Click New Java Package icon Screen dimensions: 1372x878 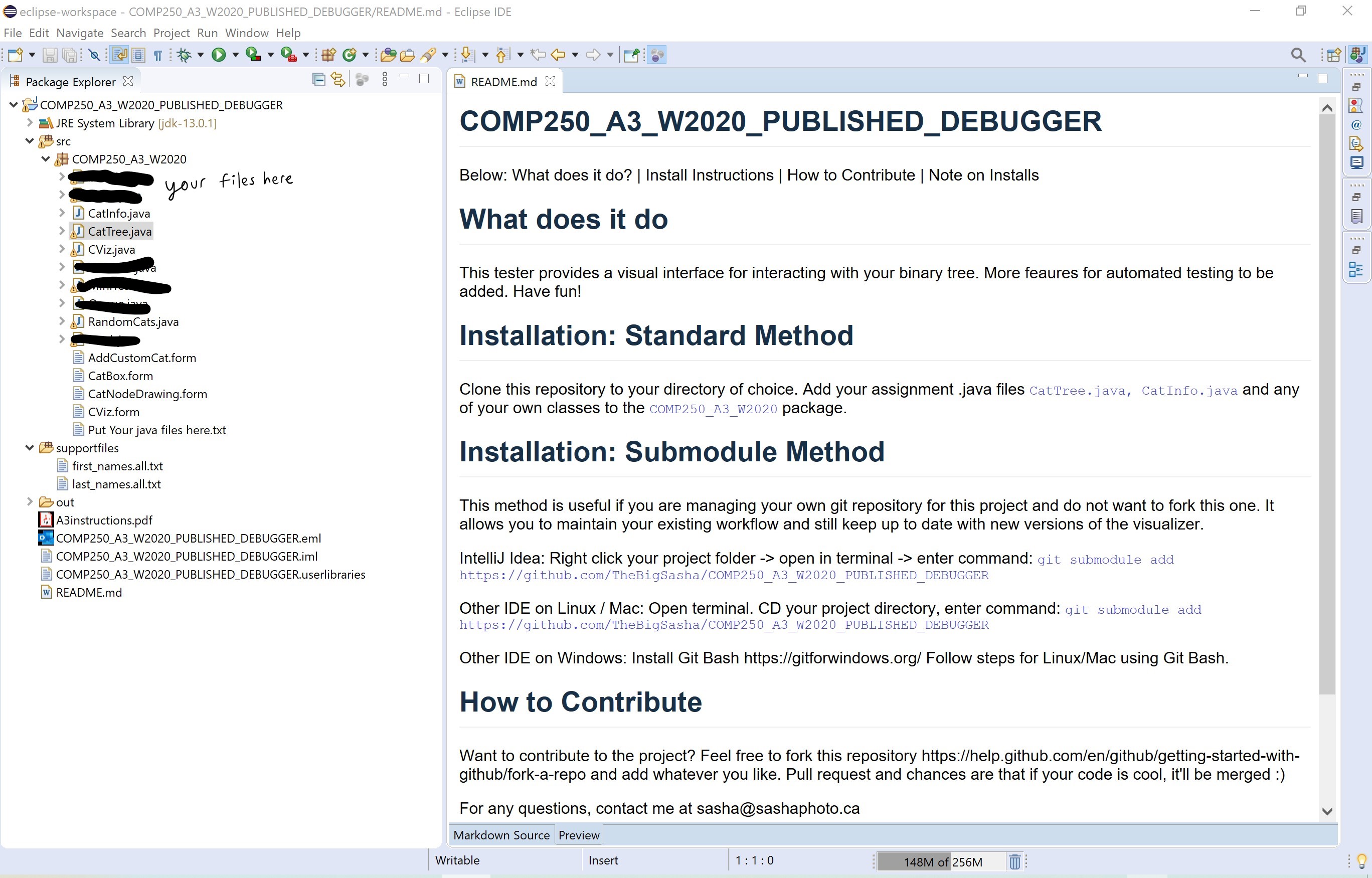[328, 55]
